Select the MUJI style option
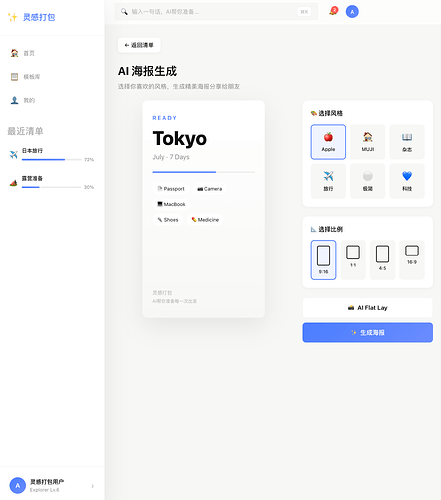Screen dimensions: 441x500 pyautogui.click(x=368, y=142)
